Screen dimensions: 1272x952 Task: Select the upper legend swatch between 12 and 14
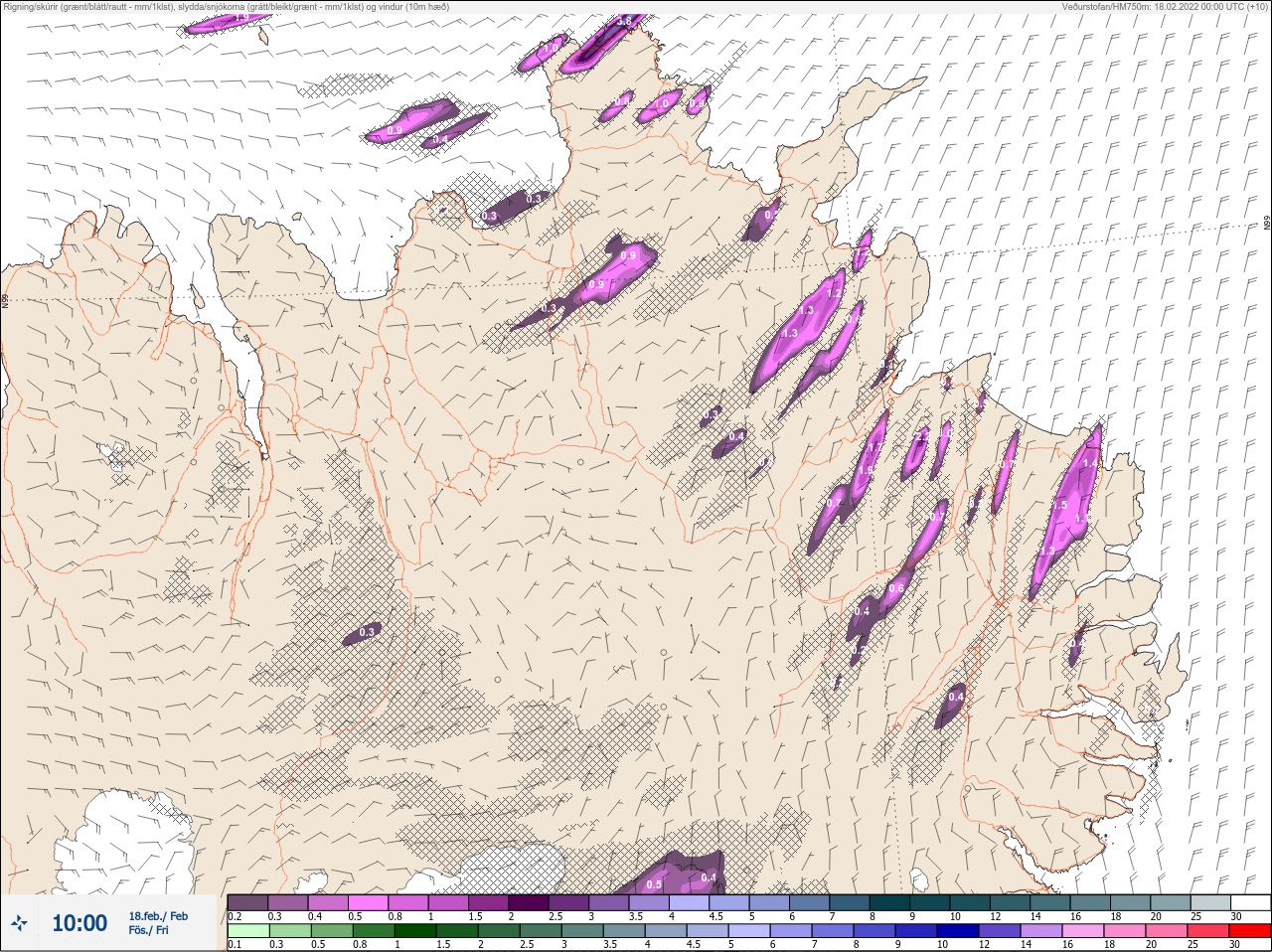[1010, 903]
